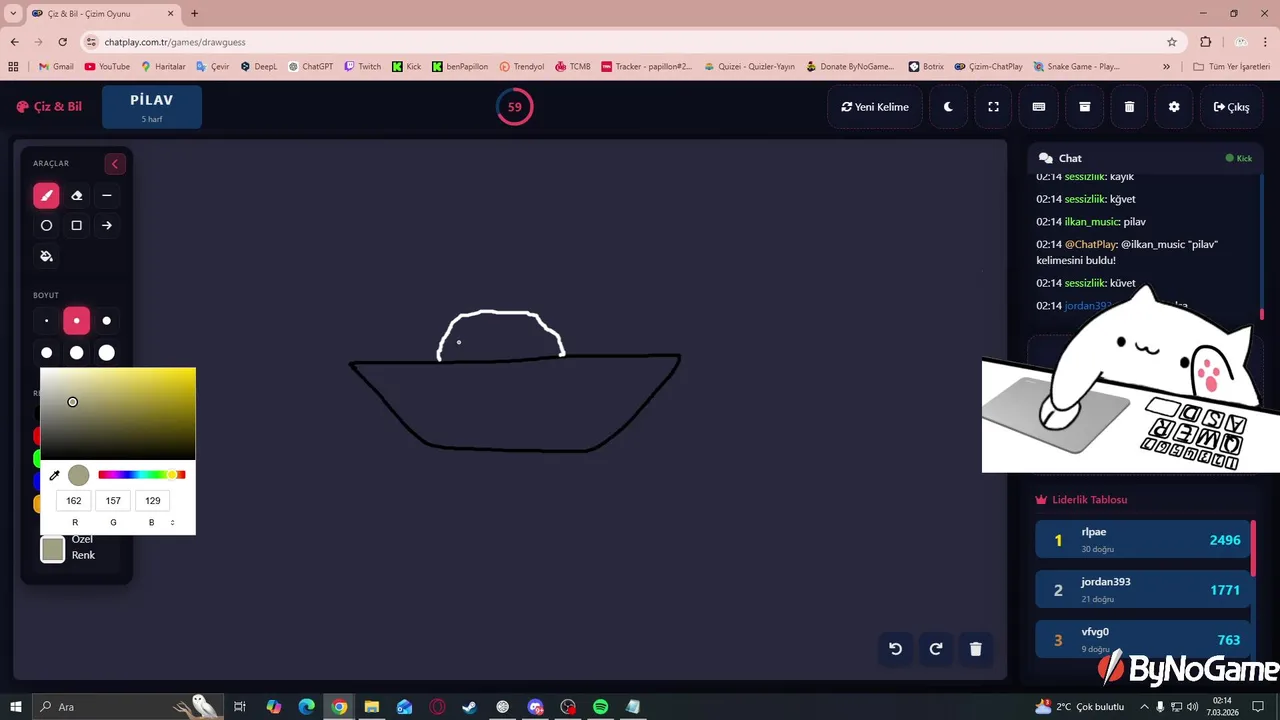Open the Twitch bookmark
Viewport: 1280px width, 720px height.
(x=363, y=67)
